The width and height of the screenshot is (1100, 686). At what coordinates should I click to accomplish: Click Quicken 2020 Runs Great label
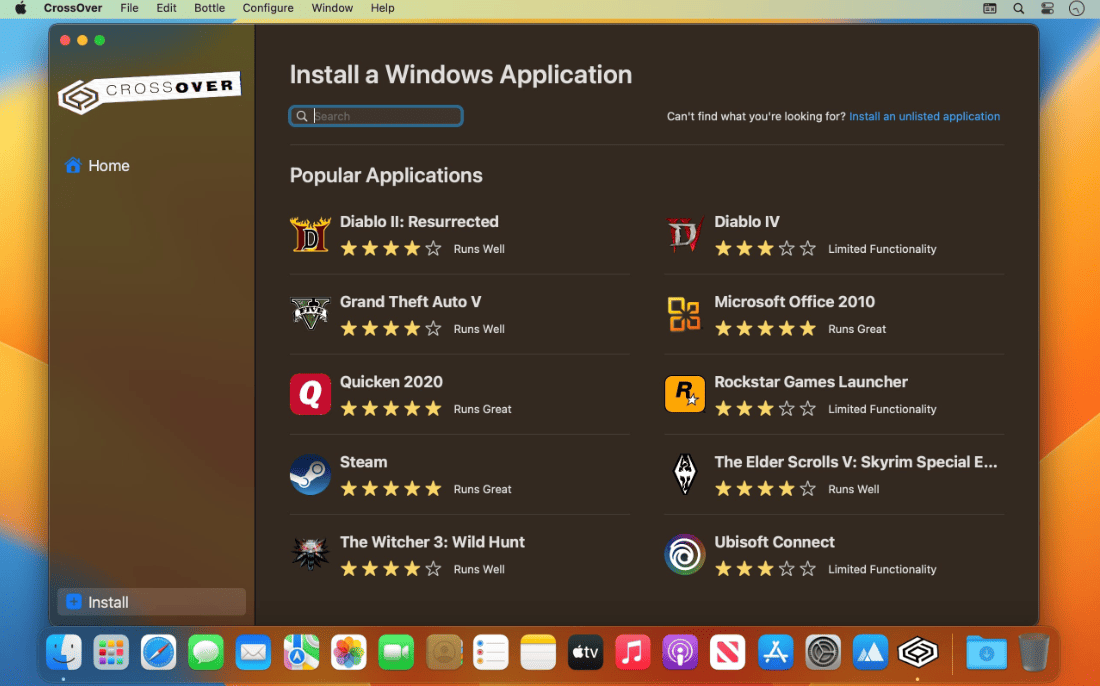click(x=482, y=409)
